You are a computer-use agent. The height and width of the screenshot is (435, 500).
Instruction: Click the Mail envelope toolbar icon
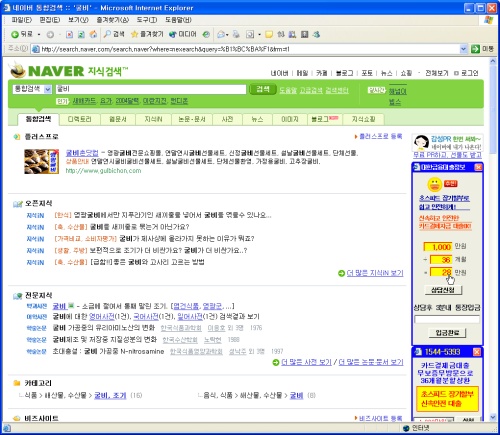pyautogui.click(x=221, y=34)
